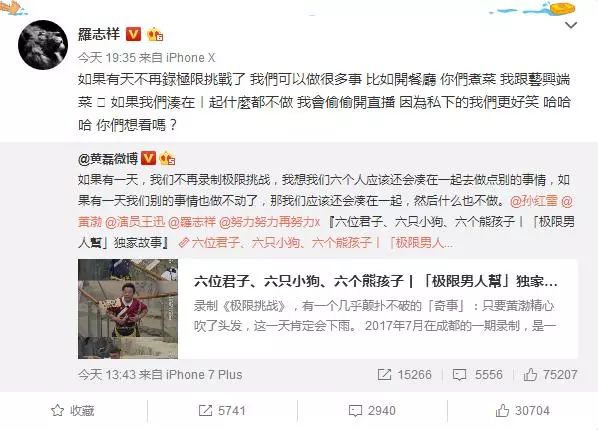Open the 六位君子 article link with the chain icon
Image resolution: width=598 pixels, height=430 pixels.
tap(315, 242)
